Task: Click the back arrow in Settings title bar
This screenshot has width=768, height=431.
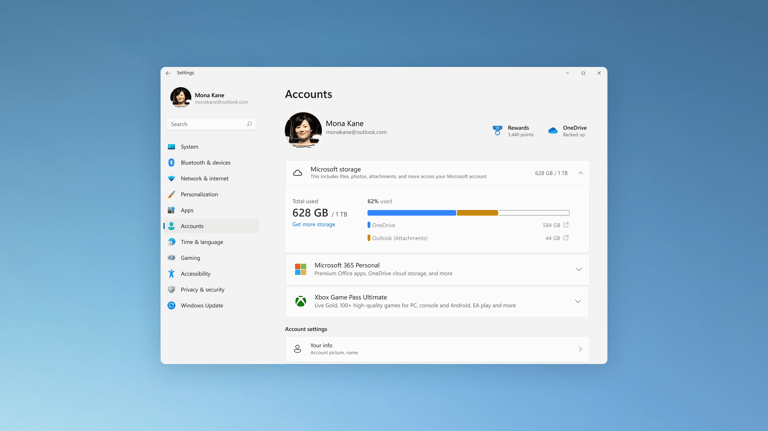Action: pyautogui.click(x=168, y=73)
